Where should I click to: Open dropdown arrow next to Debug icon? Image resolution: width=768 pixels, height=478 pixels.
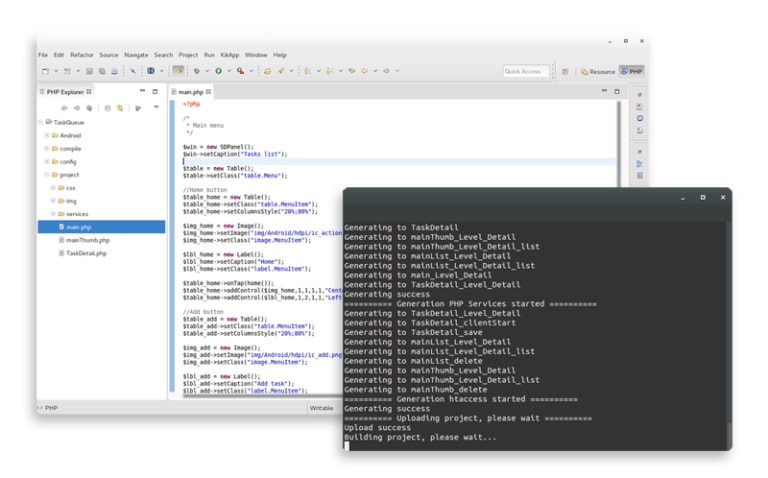207,71
